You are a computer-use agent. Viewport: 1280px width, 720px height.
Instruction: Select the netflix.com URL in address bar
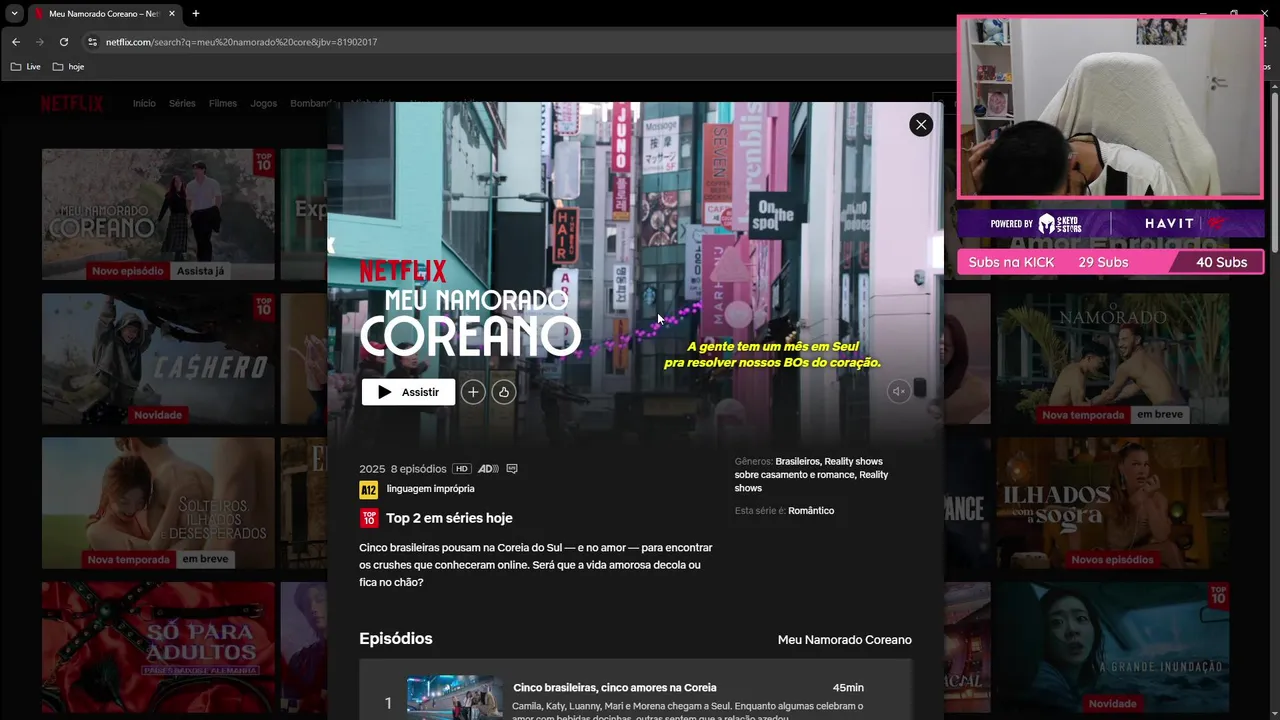click(x=241, y=42)
